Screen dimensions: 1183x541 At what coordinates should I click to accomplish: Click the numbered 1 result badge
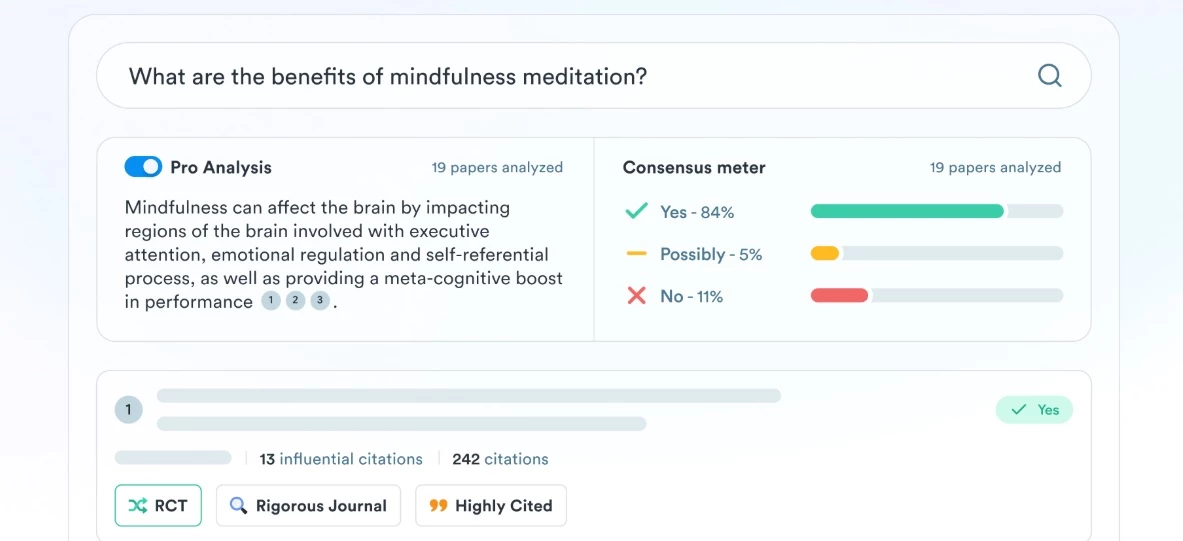tap(128, 410)
